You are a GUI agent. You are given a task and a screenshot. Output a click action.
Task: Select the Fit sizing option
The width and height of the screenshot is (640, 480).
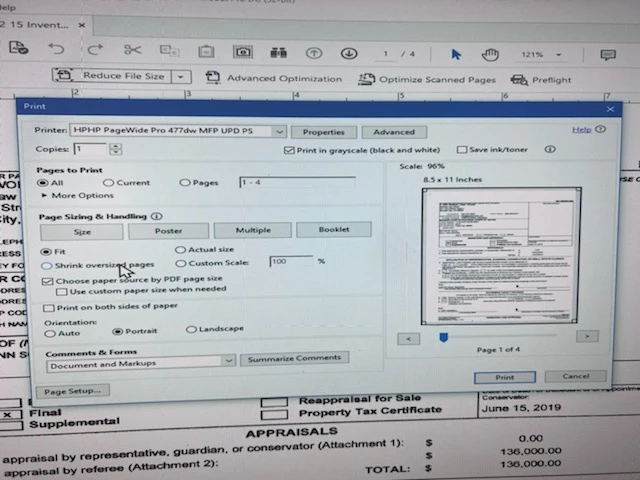(46, 251)
